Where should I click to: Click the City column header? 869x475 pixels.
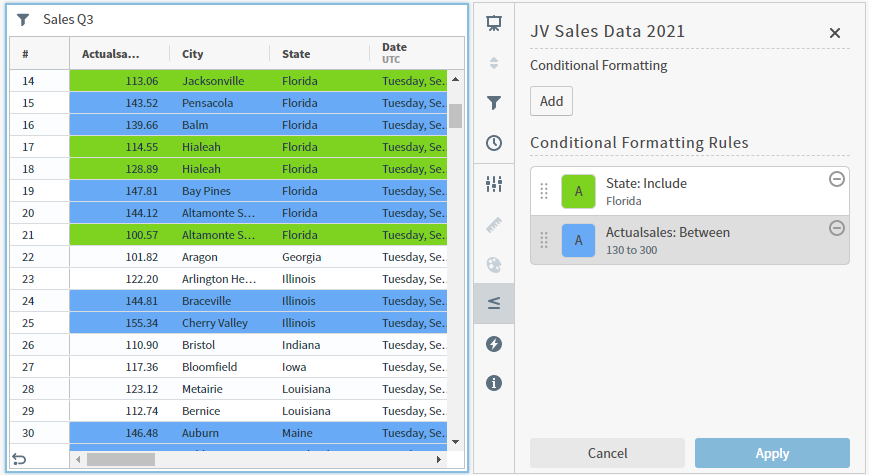coord(219,54)
